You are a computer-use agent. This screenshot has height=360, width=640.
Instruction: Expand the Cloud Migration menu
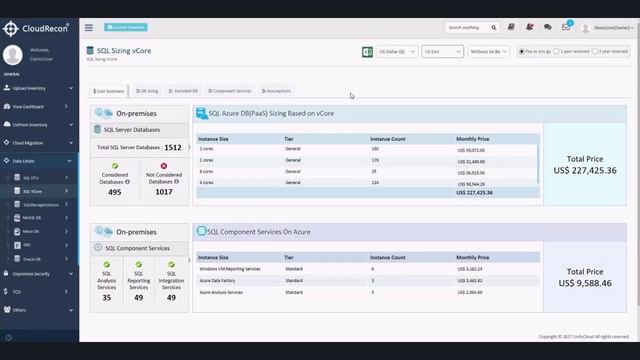(x=39, y=143)
